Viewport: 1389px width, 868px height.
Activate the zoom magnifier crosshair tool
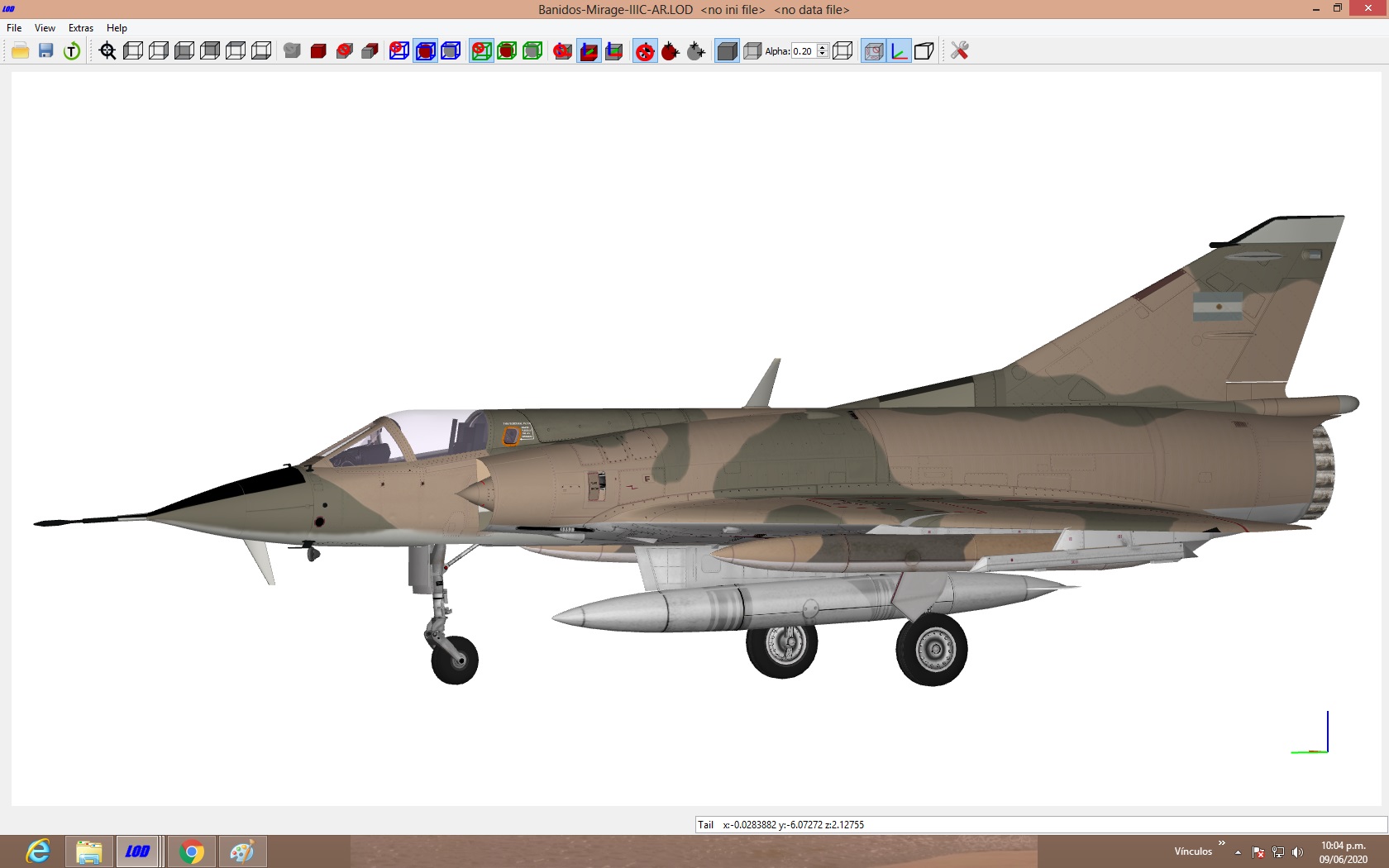107,51
